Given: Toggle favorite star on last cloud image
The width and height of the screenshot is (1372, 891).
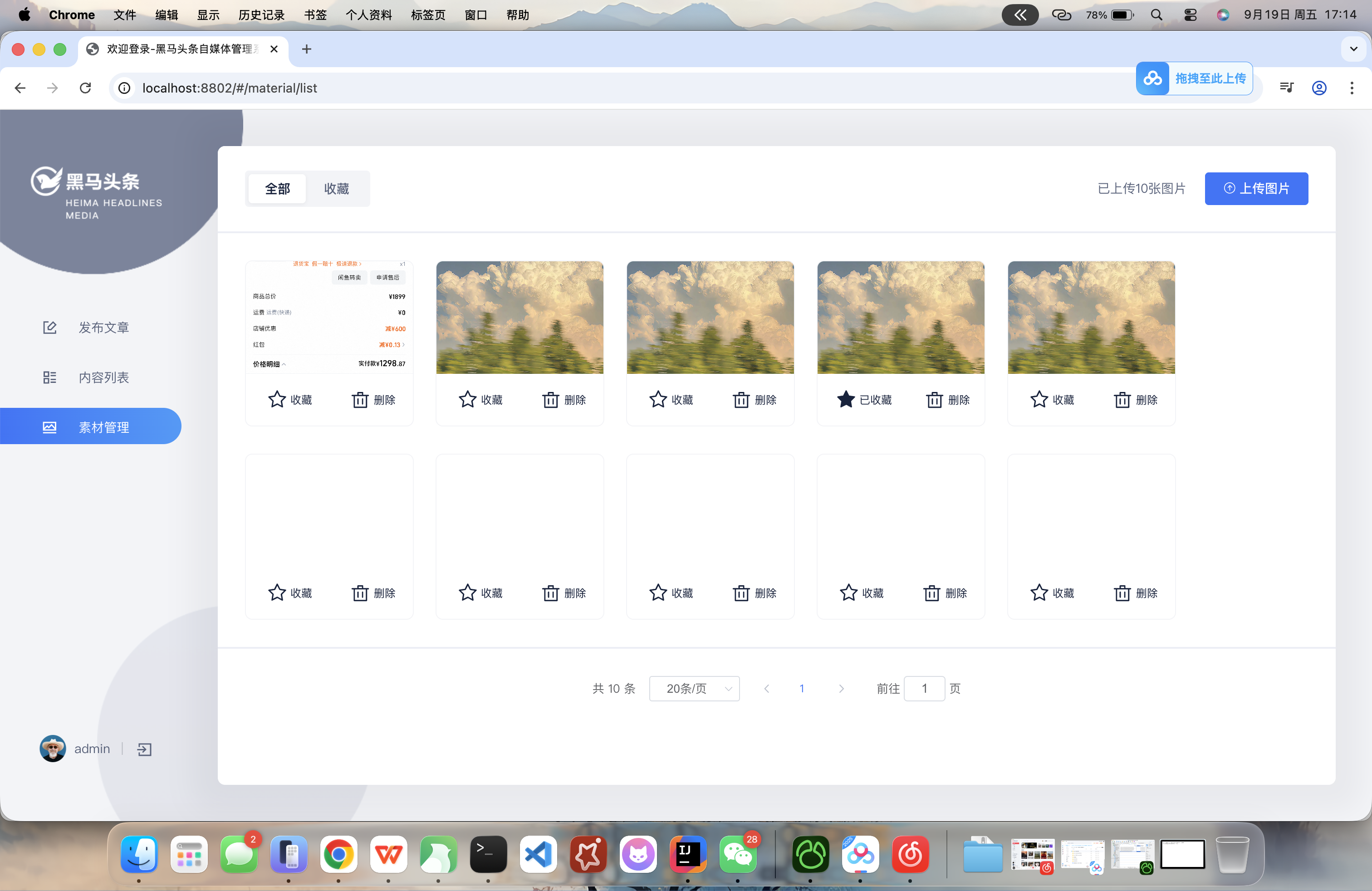Looking at the screenshot, I should click(1039, 399).
